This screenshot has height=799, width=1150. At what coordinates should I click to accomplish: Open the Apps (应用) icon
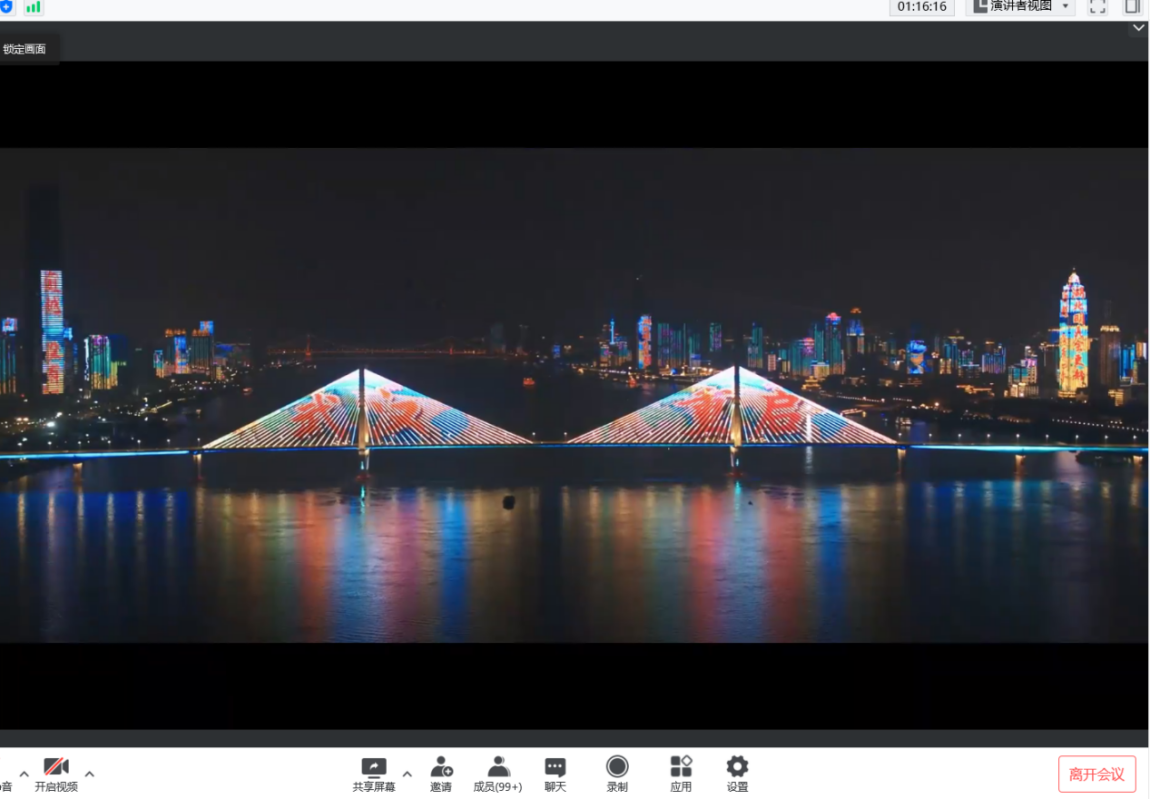(x=681, y=767)
